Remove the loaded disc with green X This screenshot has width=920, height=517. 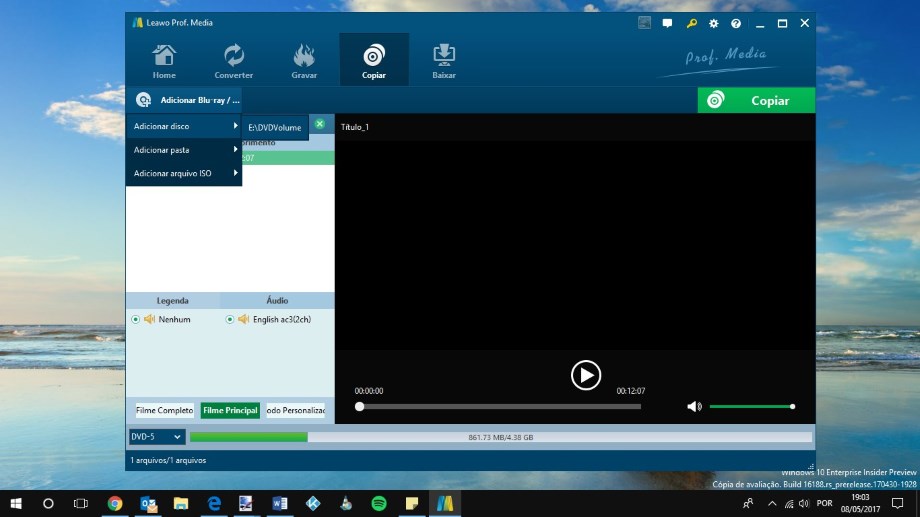coord(319,124)
